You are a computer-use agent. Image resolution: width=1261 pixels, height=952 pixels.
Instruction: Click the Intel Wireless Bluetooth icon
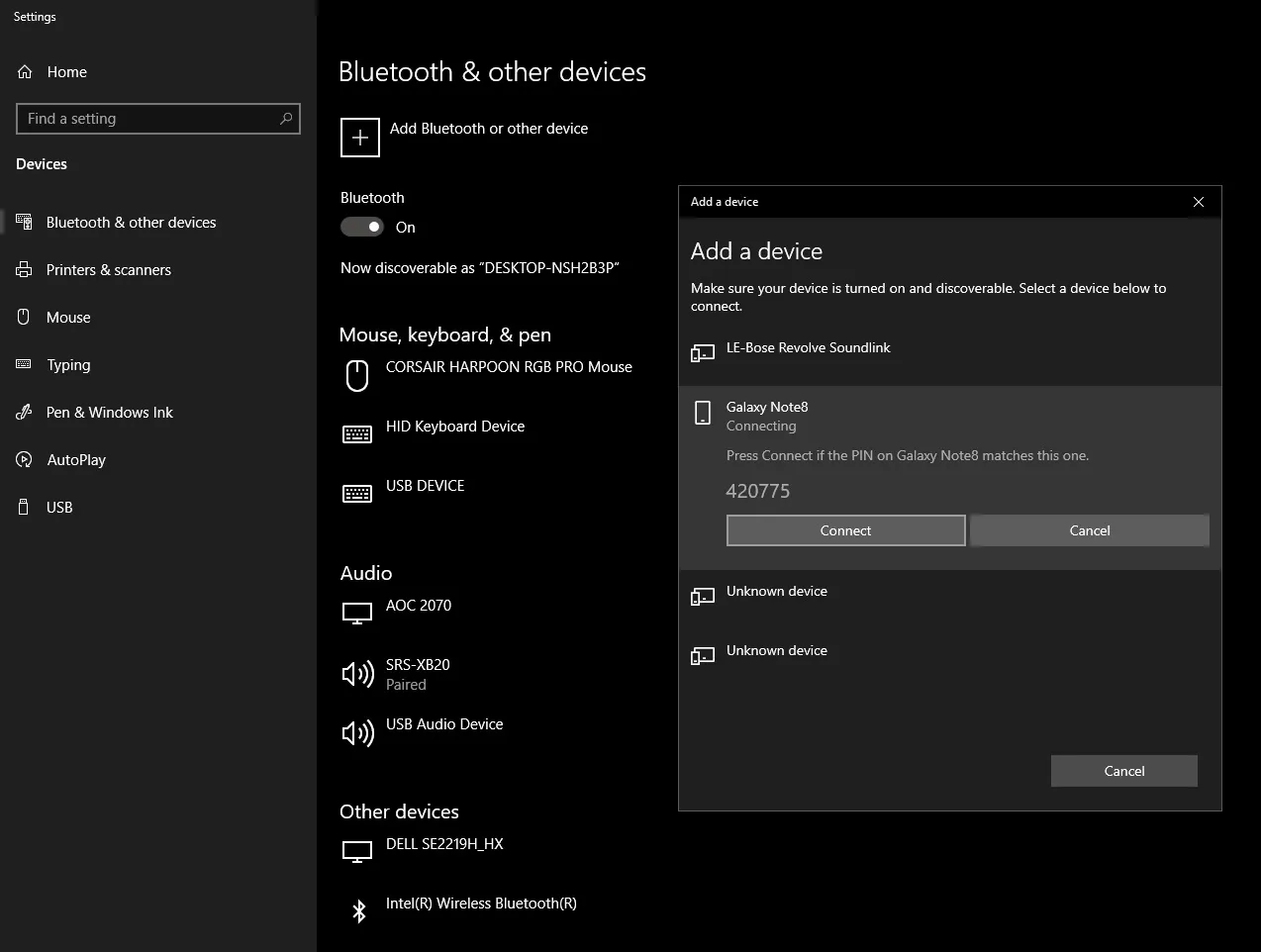click(359, 910)
